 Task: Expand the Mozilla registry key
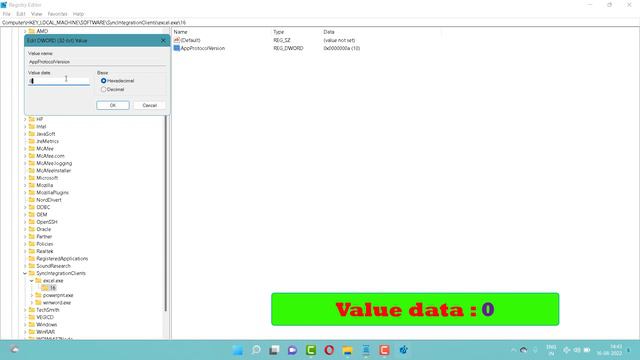click(25, 185)
